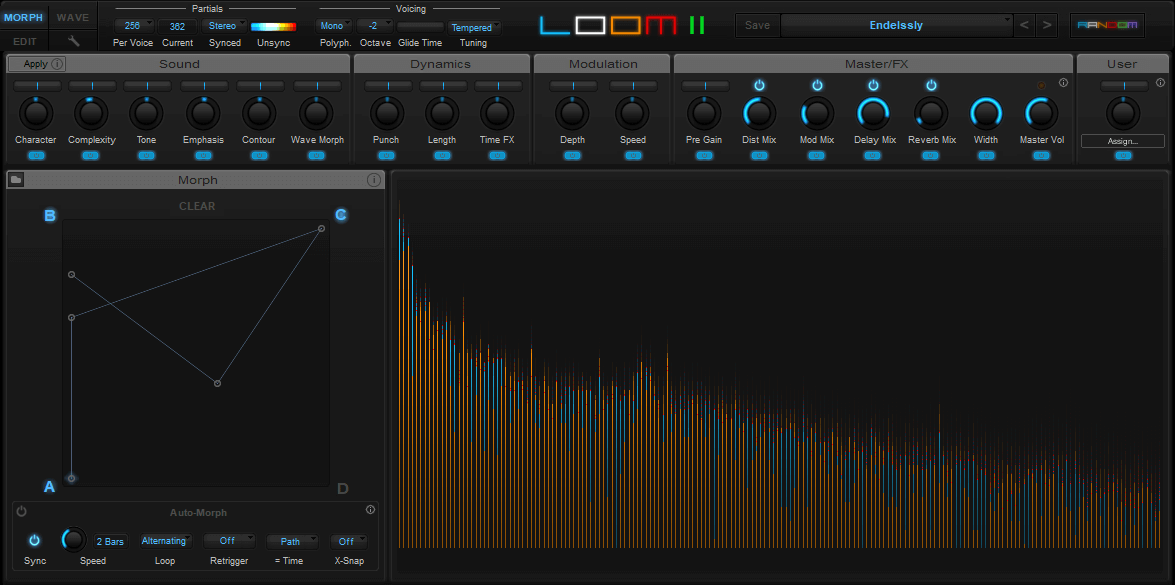Click the Apply button
The image size is (1175, 585).
[x=36, y=64]
